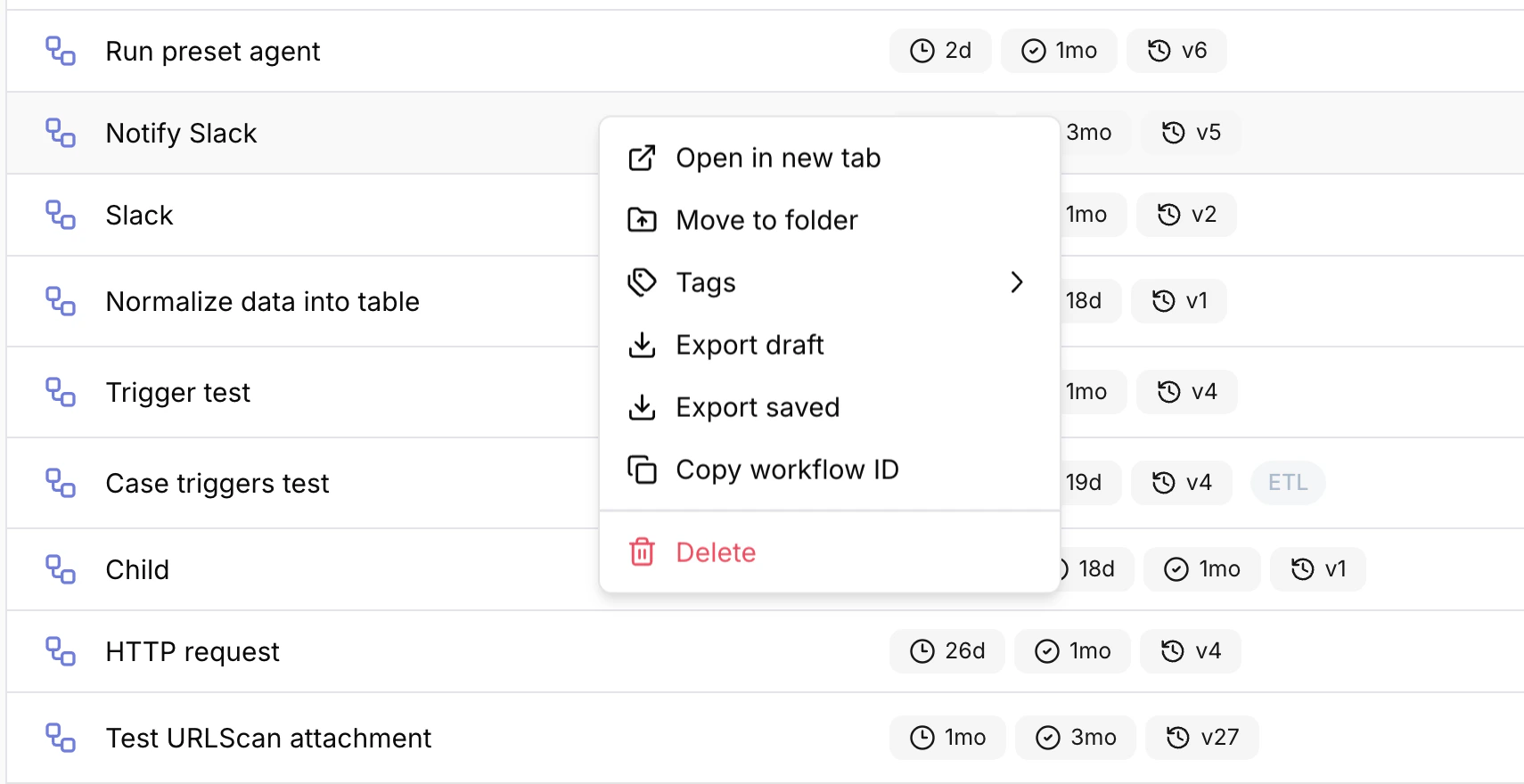Click the Trigger test workflow row
This screenshot has width=1524, height=784.
[x=177, y=392]
